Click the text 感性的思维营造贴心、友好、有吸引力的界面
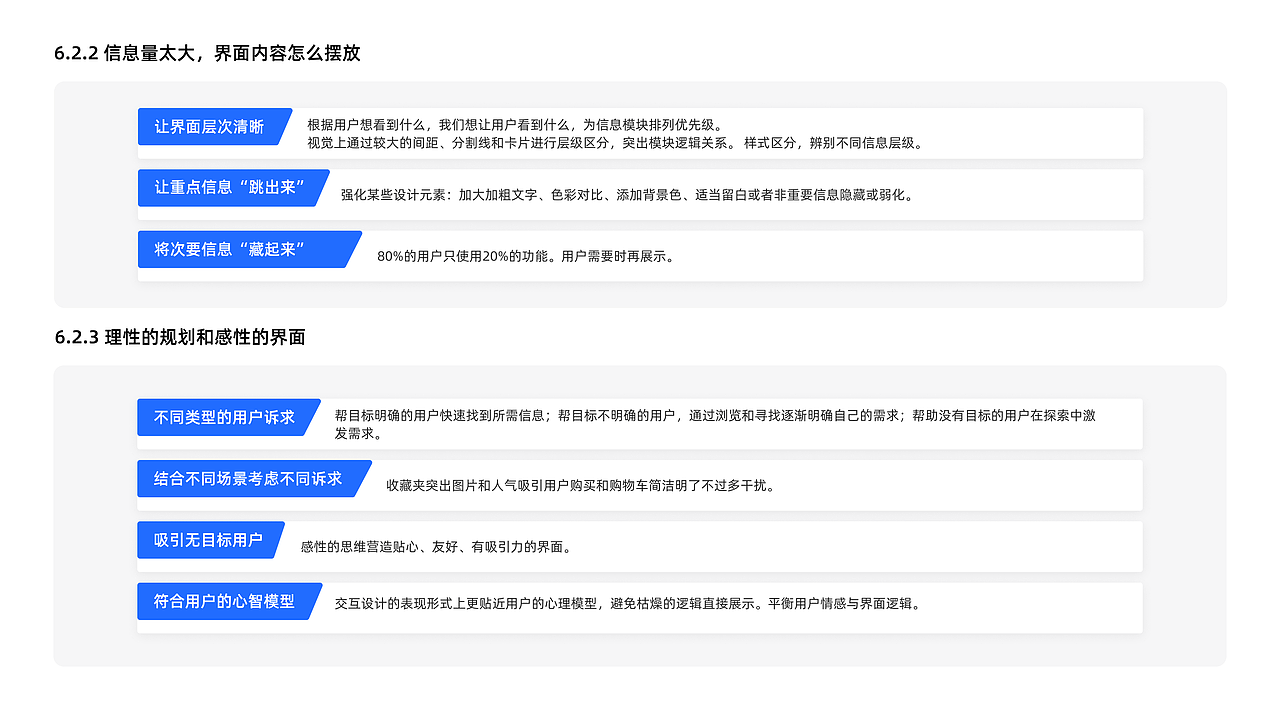Viewport: 1280px width, 720px height. (435, 547)
